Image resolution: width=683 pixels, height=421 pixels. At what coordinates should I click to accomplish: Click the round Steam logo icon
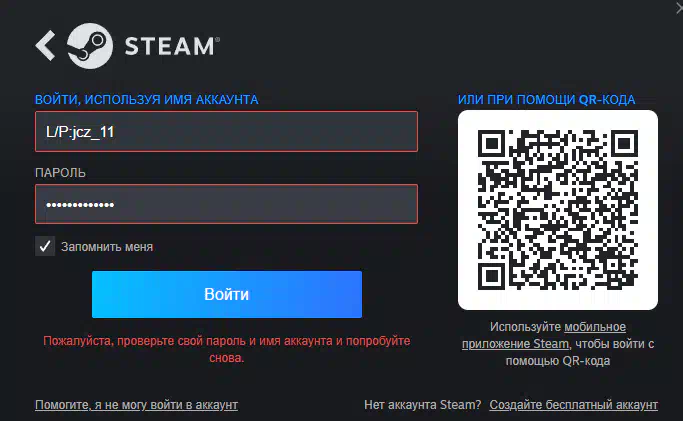[90, 46]
